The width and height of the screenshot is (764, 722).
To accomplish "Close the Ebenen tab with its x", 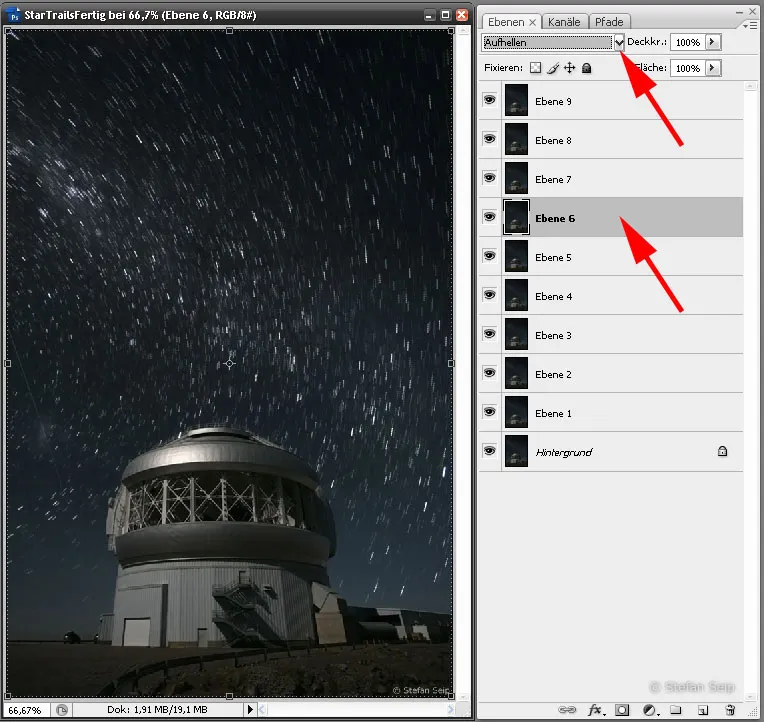I will (x=533, y=22).
